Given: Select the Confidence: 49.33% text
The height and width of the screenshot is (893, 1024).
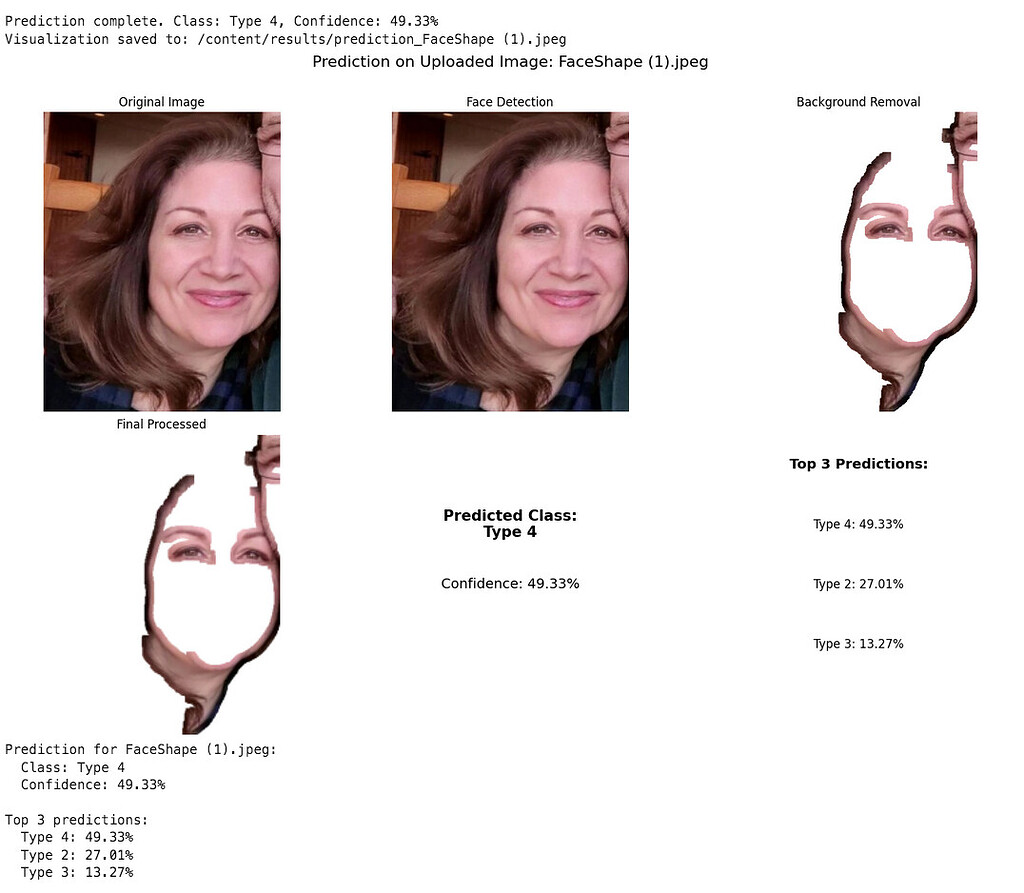Looking at the screenshot, I should pos(510,583).
